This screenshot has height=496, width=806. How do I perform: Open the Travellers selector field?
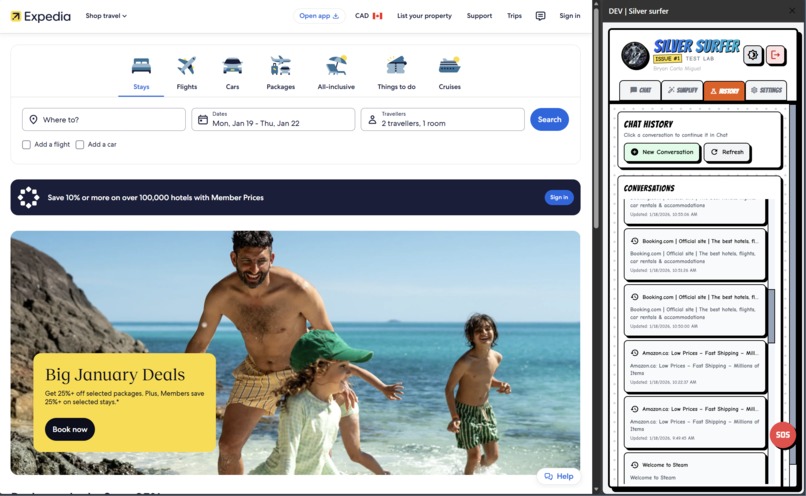[x=442, y=119]
